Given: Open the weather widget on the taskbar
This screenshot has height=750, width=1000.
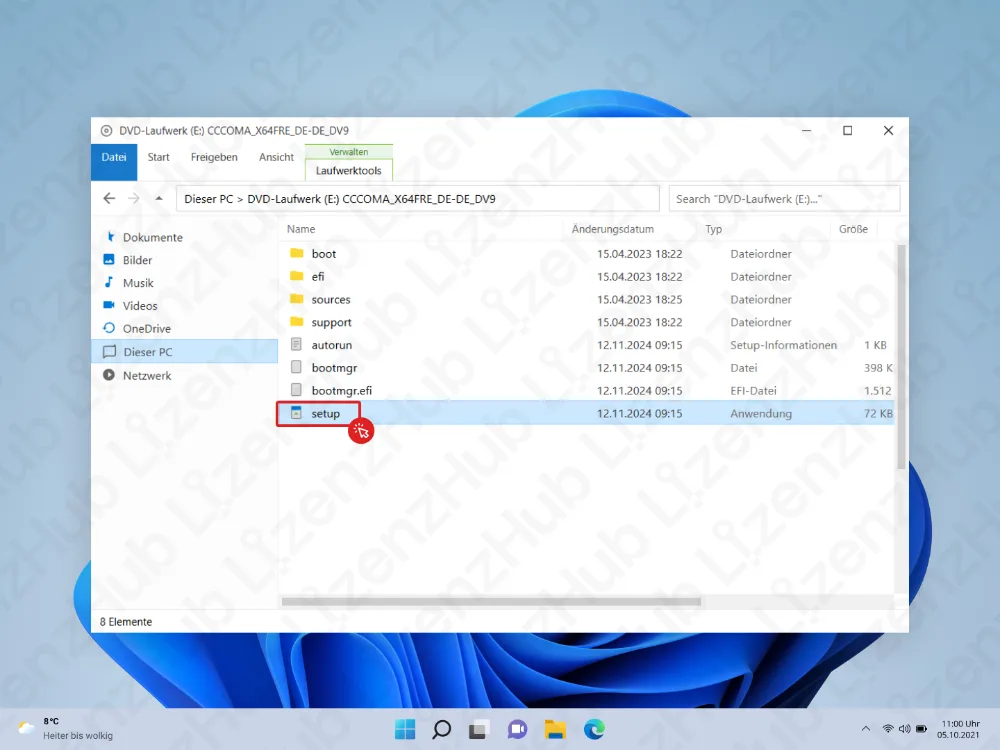Looking at the screenshot, I should coord(66,728).
